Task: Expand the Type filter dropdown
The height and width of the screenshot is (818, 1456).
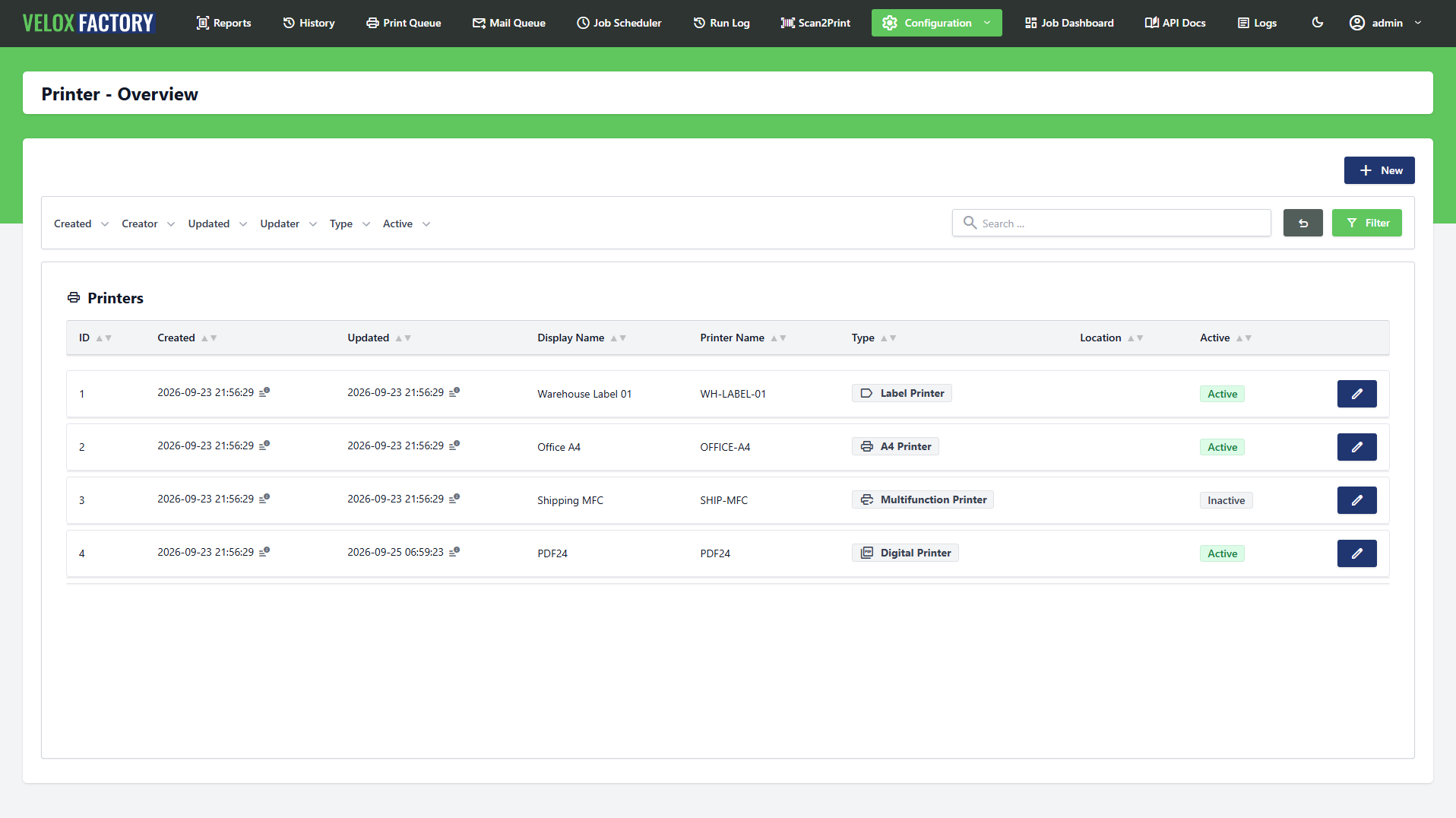Action: tap(350, 224)
